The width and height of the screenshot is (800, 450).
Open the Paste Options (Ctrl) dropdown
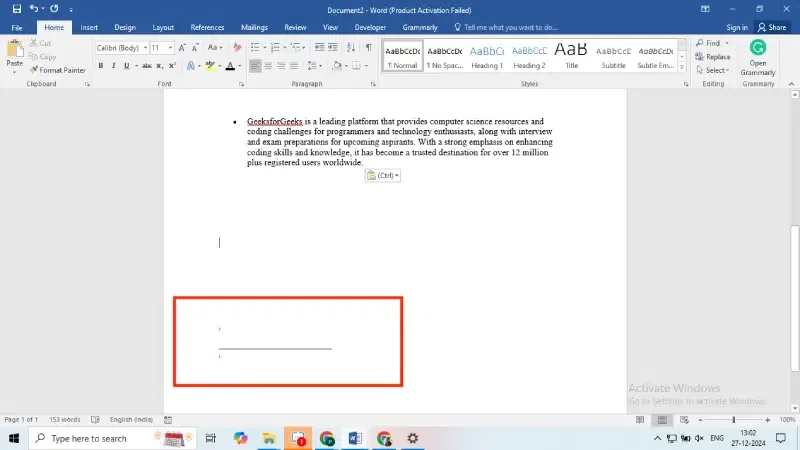coord(383,175)
